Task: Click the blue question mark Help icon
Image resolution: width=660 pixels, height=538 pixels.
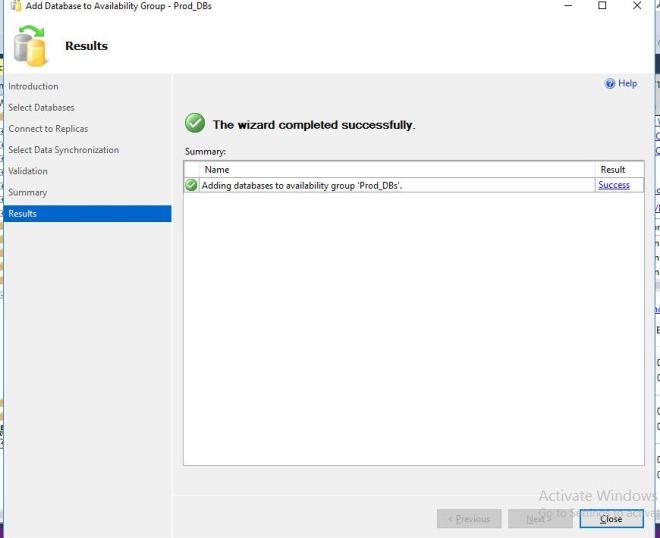Action: [x=610, y=84]
